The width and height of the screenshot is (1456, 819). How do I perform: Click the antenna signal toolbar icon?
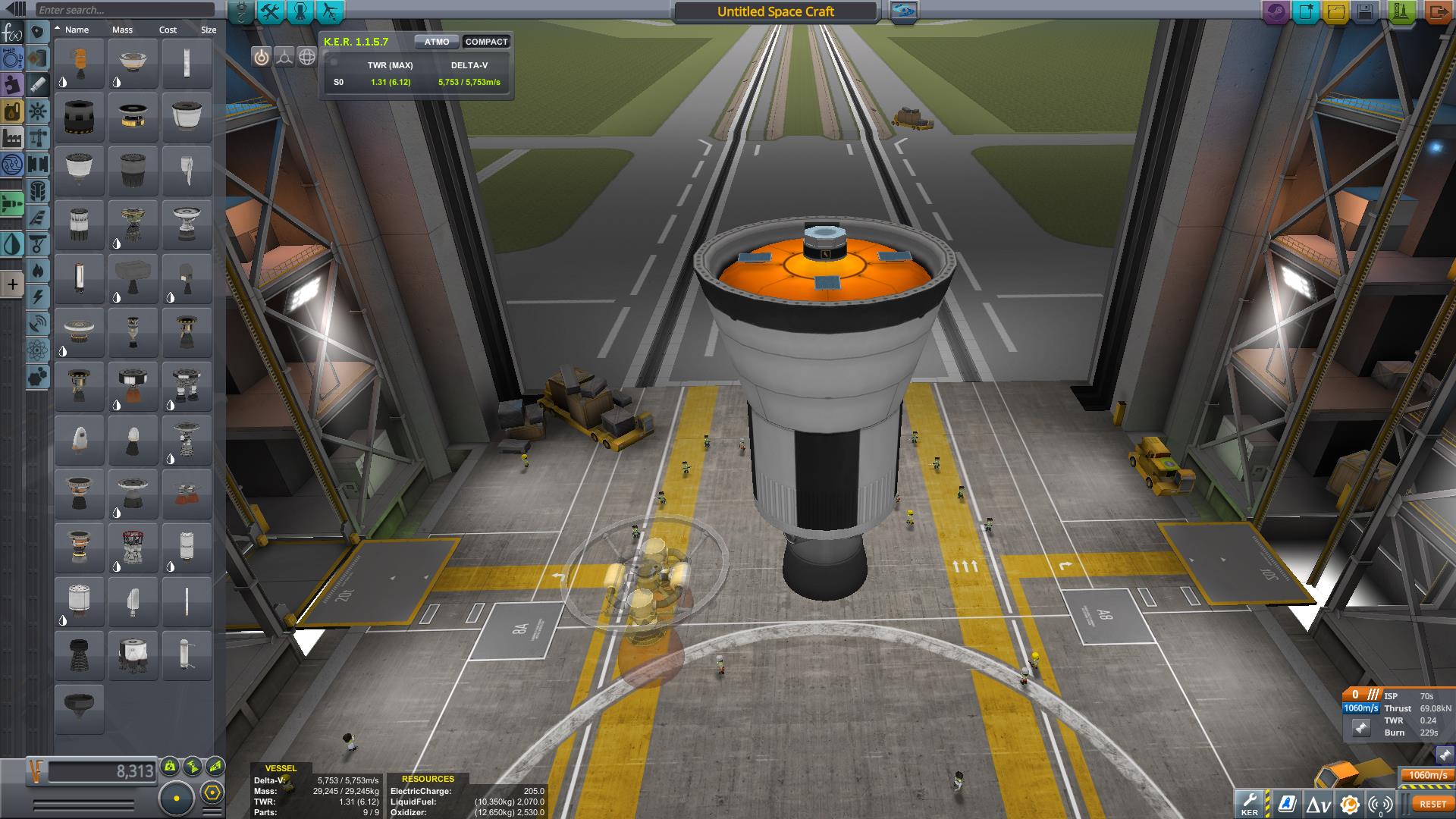[1382, 804]
